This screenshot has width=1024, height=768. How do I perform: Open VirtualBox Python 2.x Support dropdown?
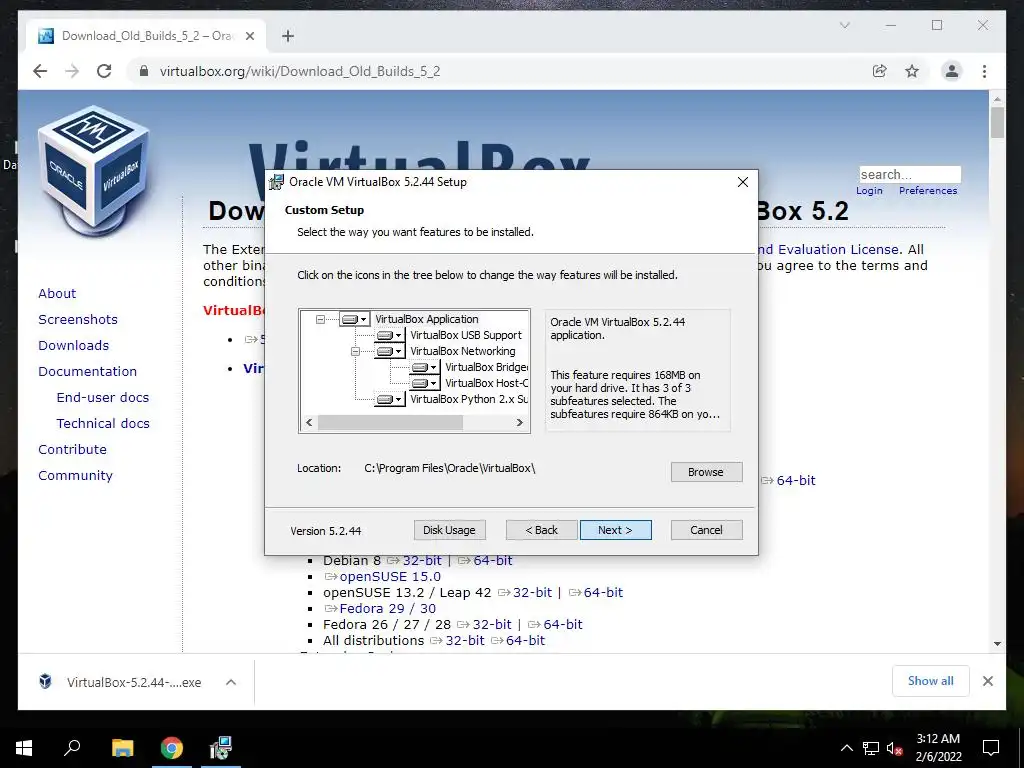click(389, 399)
